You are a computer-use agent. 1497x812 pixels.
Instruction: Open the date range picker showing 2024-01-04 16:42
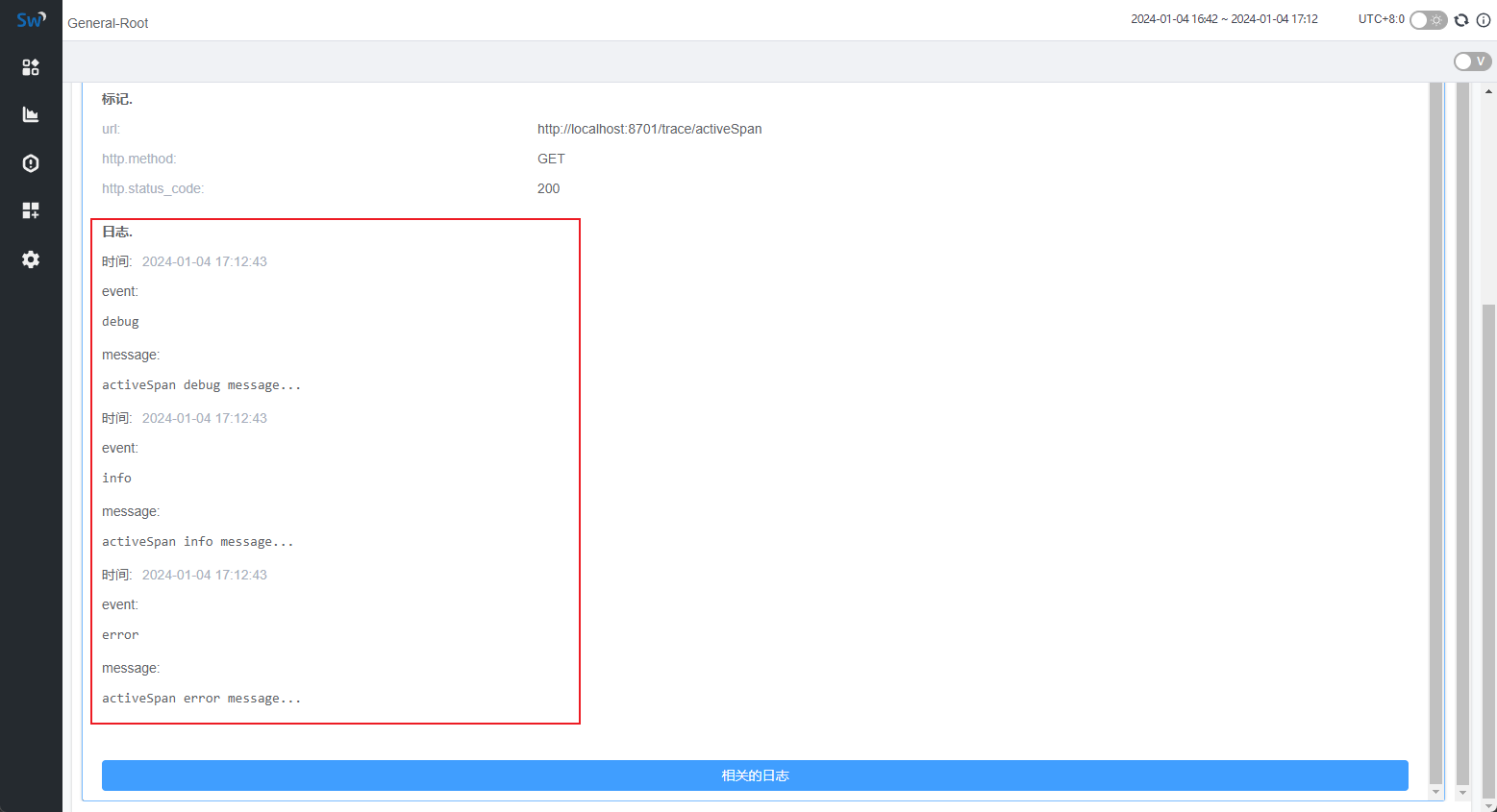click(1224, 19)
